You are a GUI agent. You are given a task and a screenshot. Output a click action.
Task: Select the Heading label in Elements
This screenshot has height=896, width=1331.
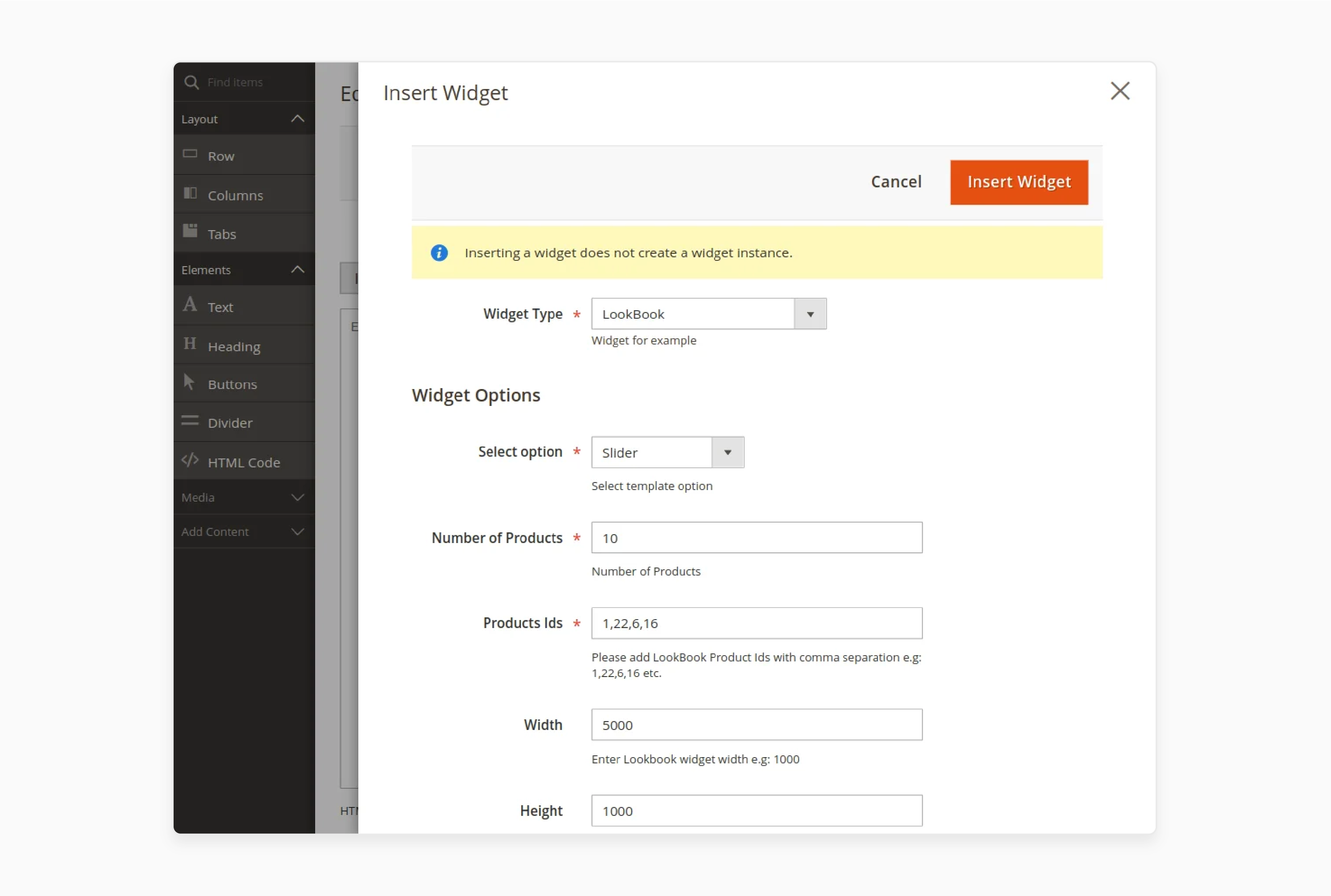tap(234, 347)
